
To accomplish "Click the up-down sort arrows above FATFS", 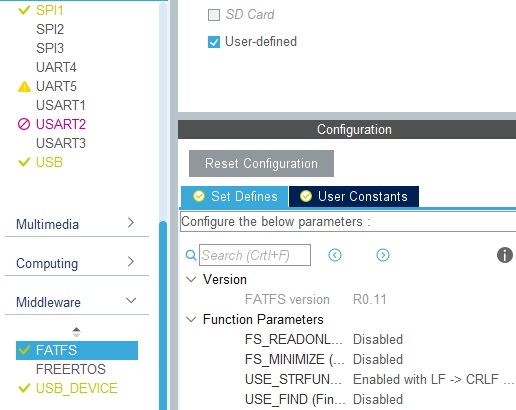I will [76, 332].
